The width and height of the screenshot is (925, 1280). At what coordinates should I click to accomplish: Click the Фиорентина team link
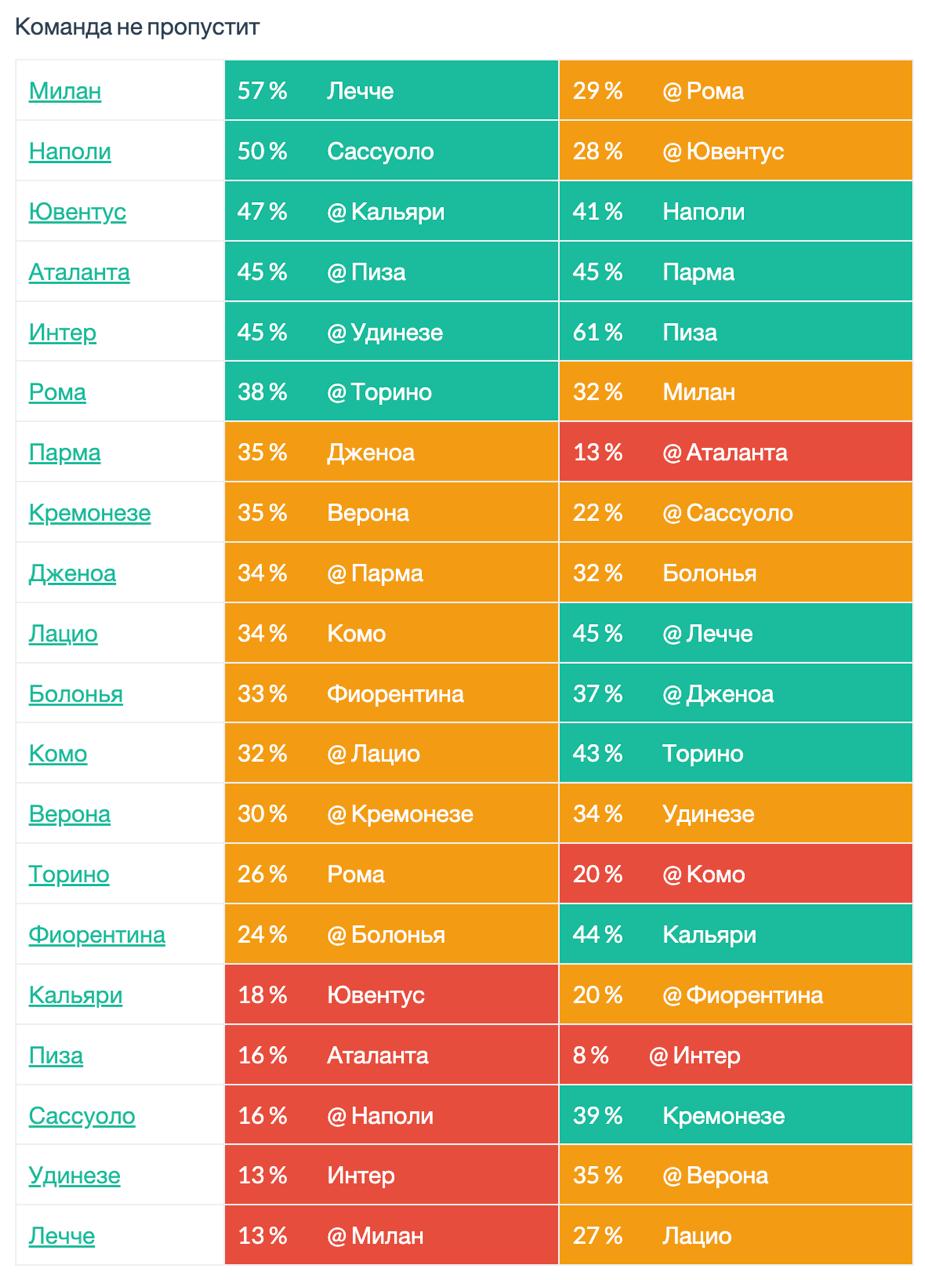[97, 935]
